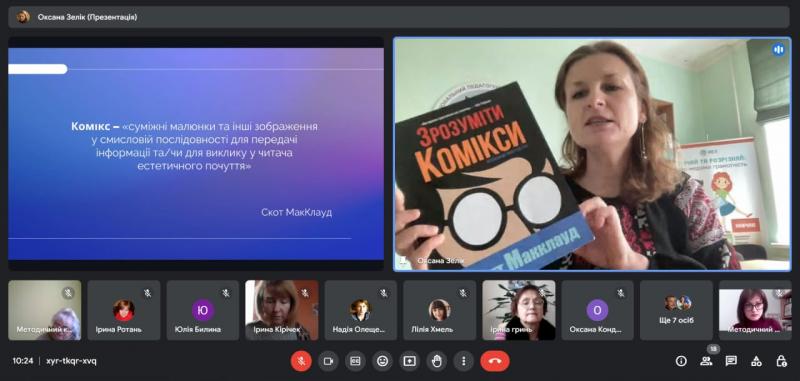Click the present screen icon

[x=409, y=361]
